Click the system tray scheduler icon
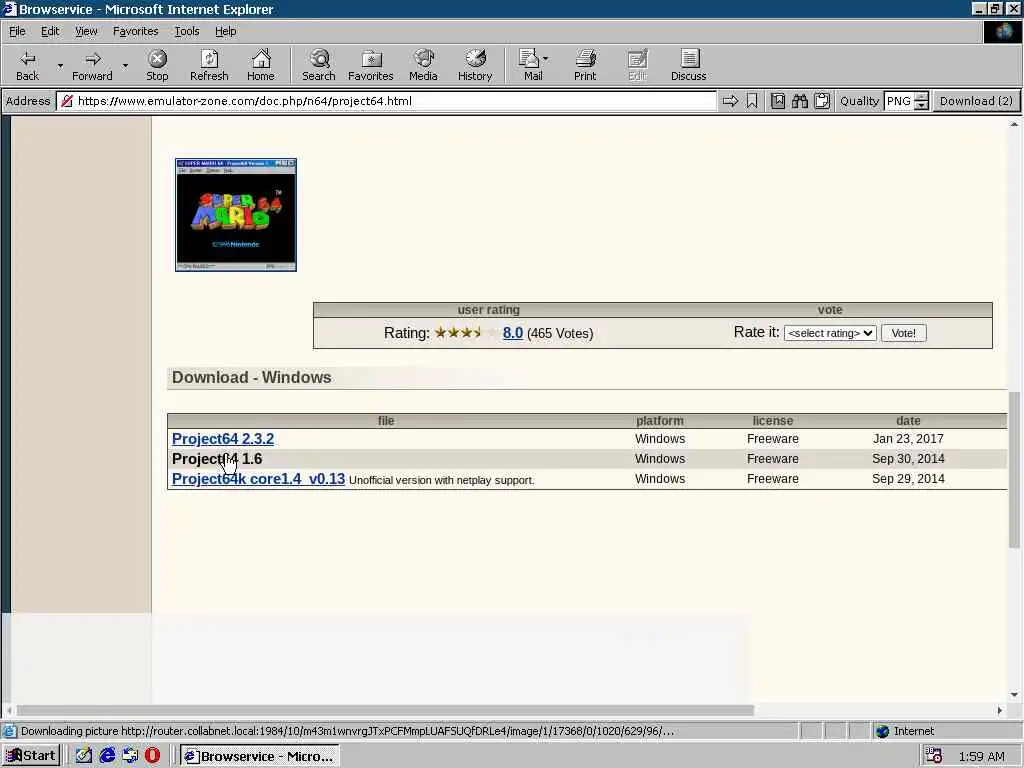Image resolution: width=1024 pixels, height=768 pixels. 934,756
